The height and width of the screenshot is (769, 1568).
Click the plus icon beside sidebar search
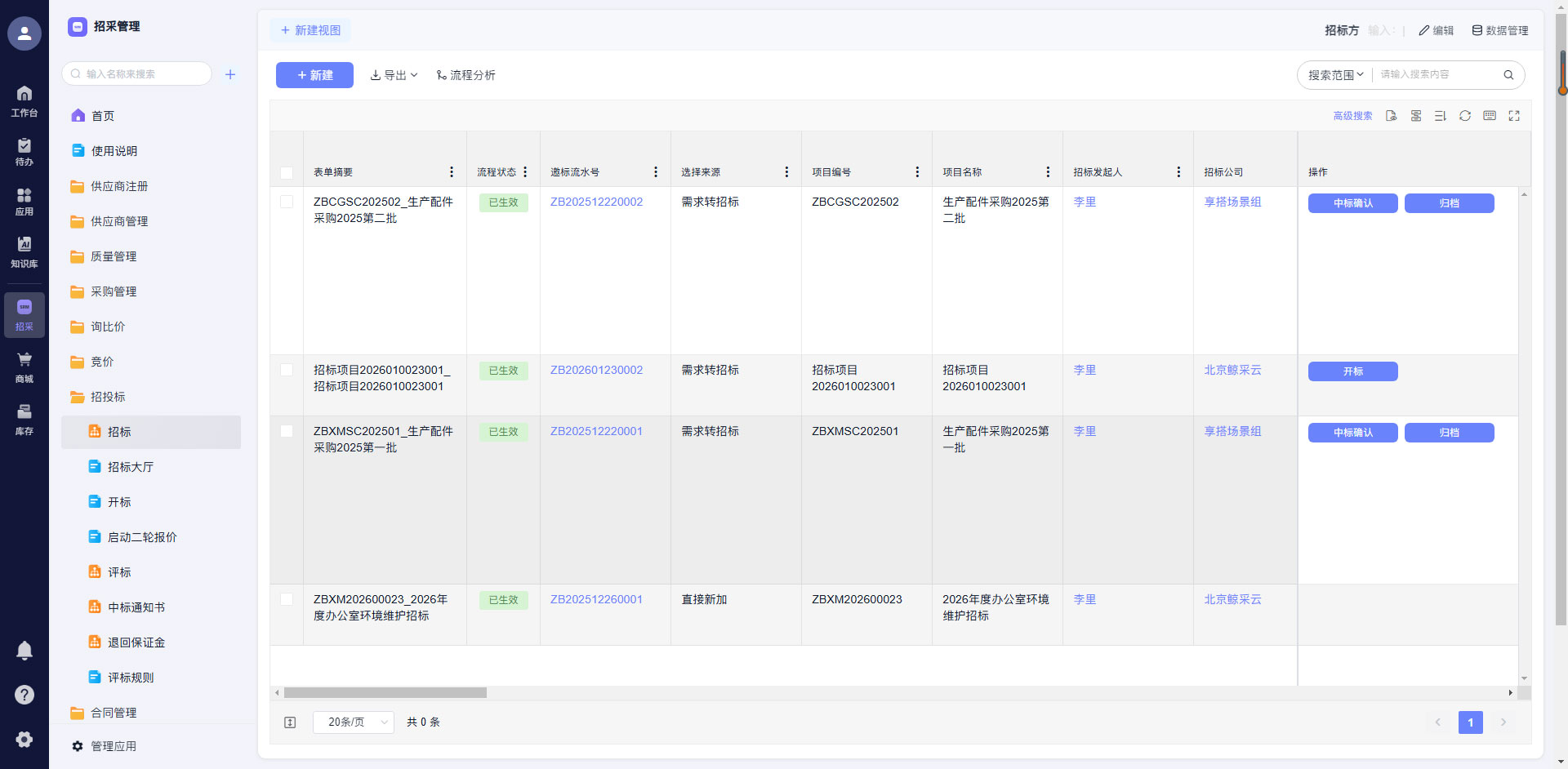point(230,74)
